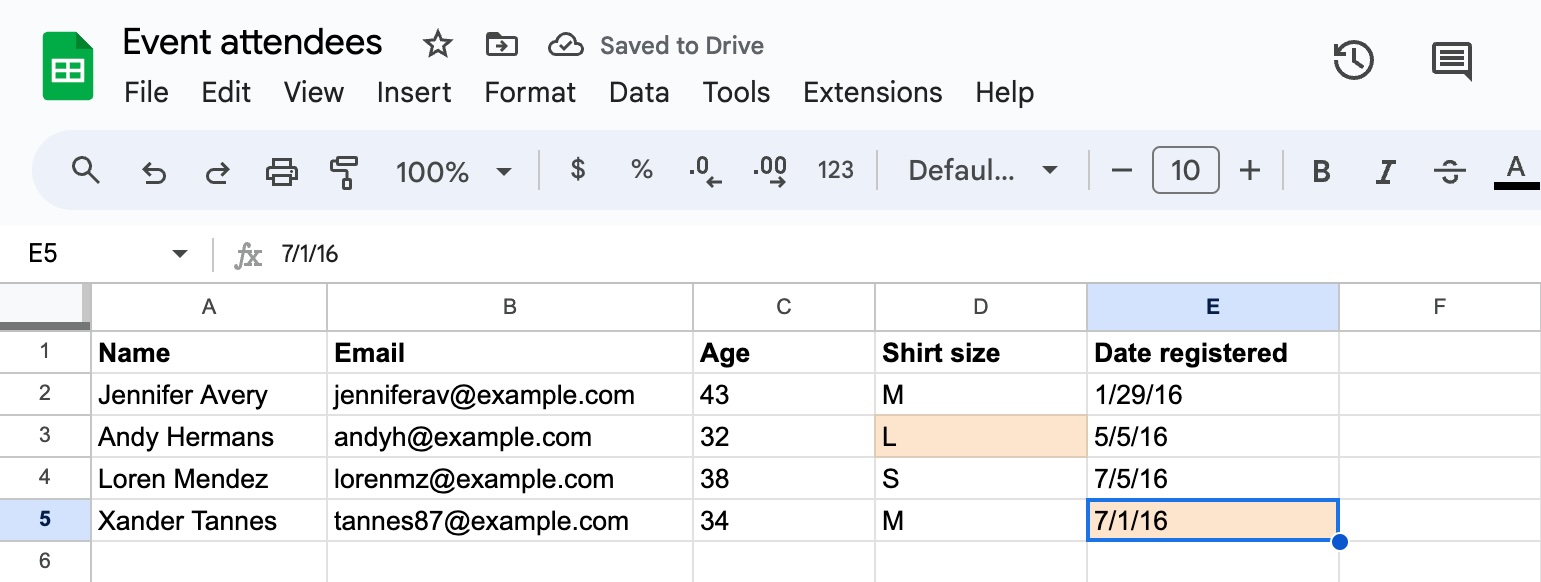Open the Format menu
This screenshot has width=1541, height=582.
coord(529,92)
